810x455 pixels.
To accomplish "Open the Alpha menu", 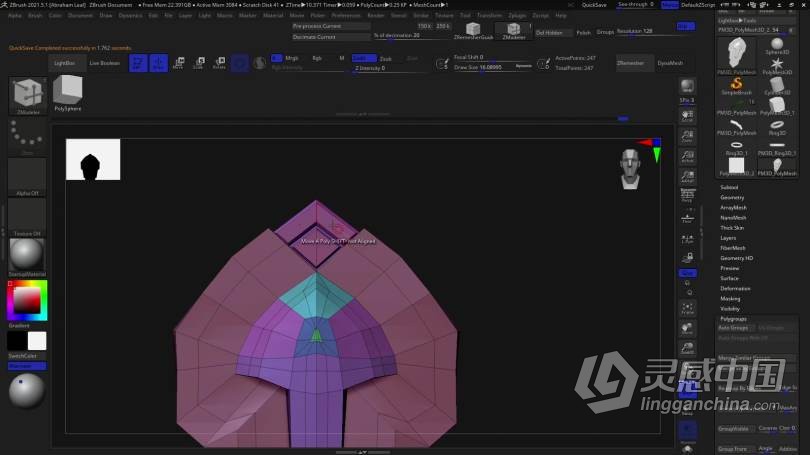I will pyautogui.click(x=15, y=15).
